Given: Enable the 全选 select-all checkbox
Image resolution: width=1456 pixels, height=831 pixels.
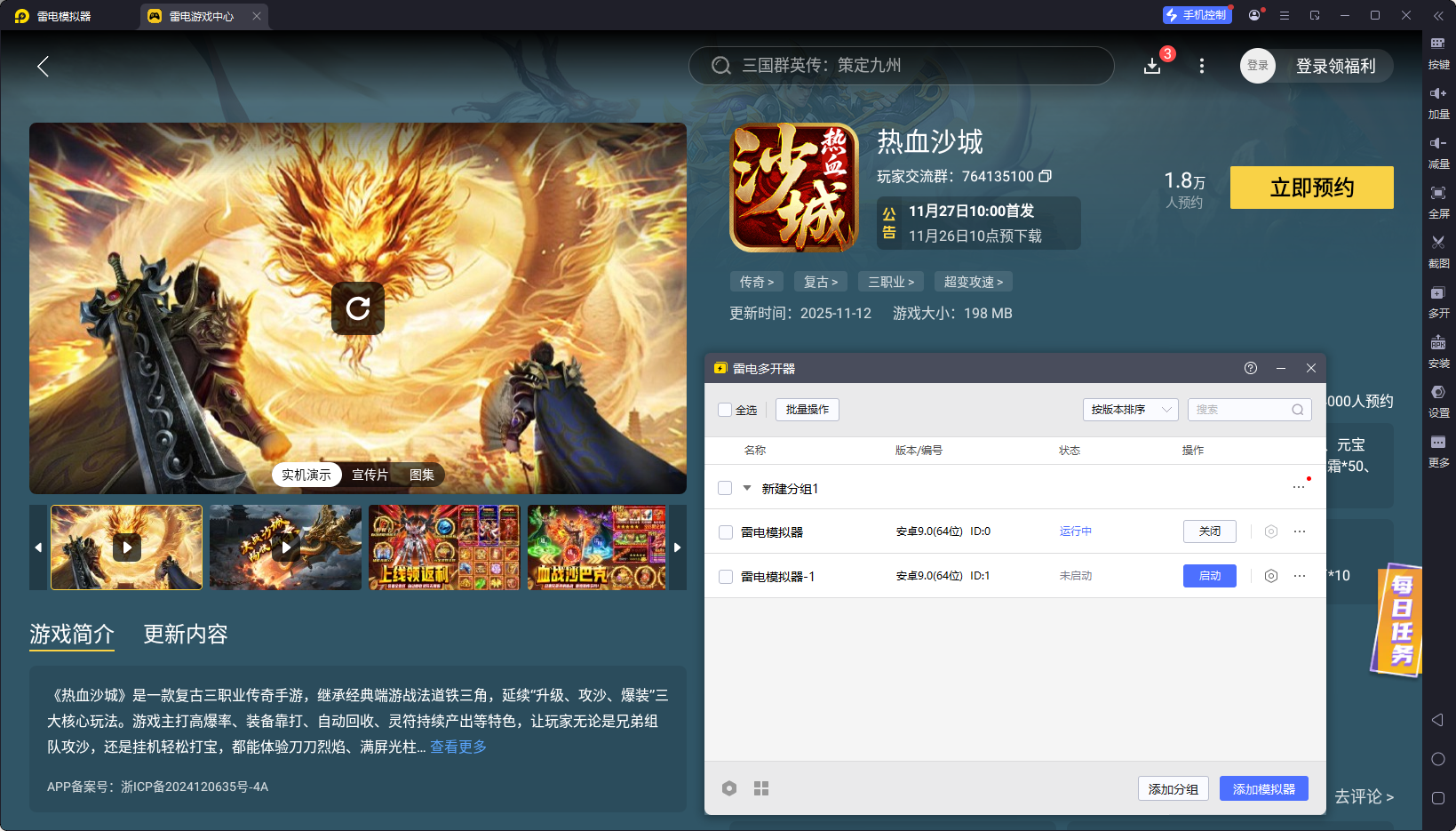Looking at the screenshot, I should click(725, 410).
